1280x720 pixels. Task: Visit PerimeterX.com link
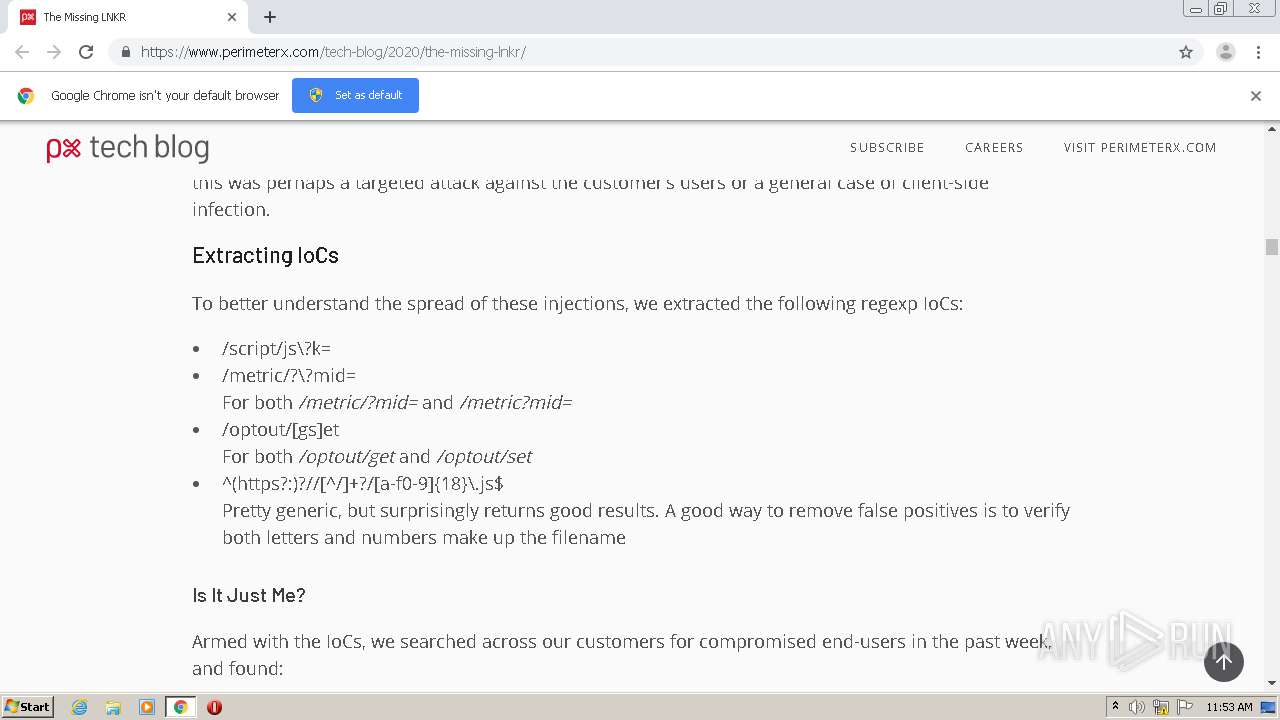pyautogui.click(x=1139, y=147)
